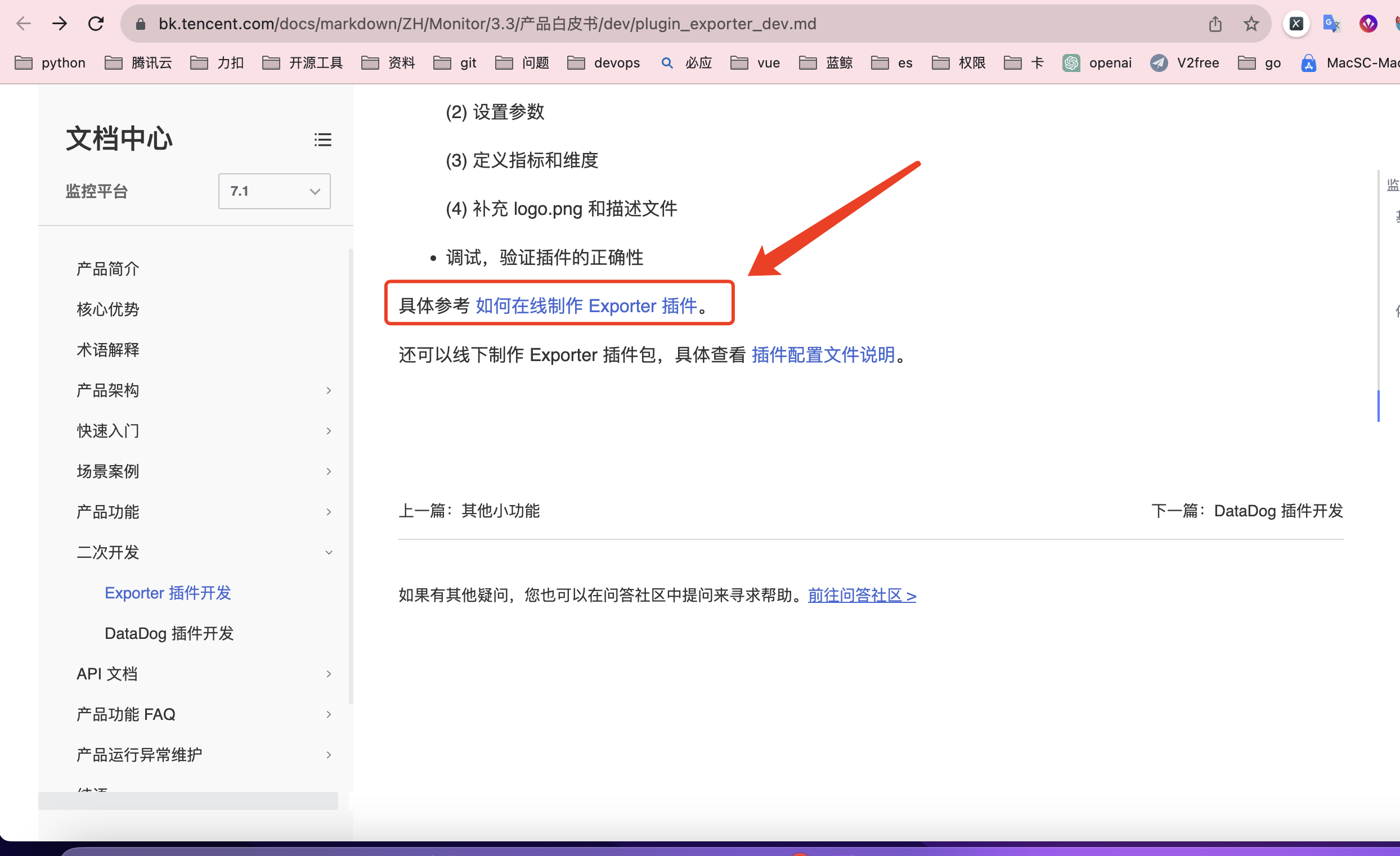The height and width of the screenshot is (856, 1400).
Task: Click the address bar URL
Action: click(487, 23)
